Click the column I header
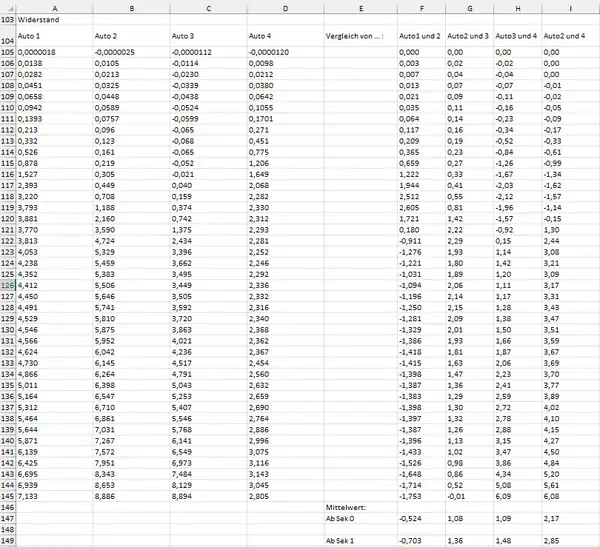Viewport: 600px width, 547px height. 569,7
